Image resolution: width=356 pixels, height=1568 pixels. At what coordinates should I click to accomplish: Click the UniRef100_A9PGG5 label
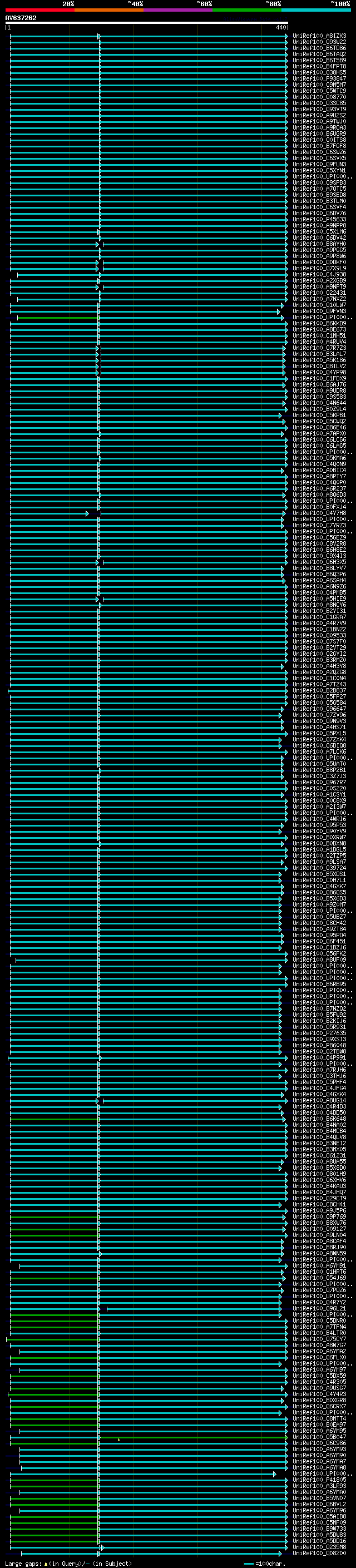319,250
